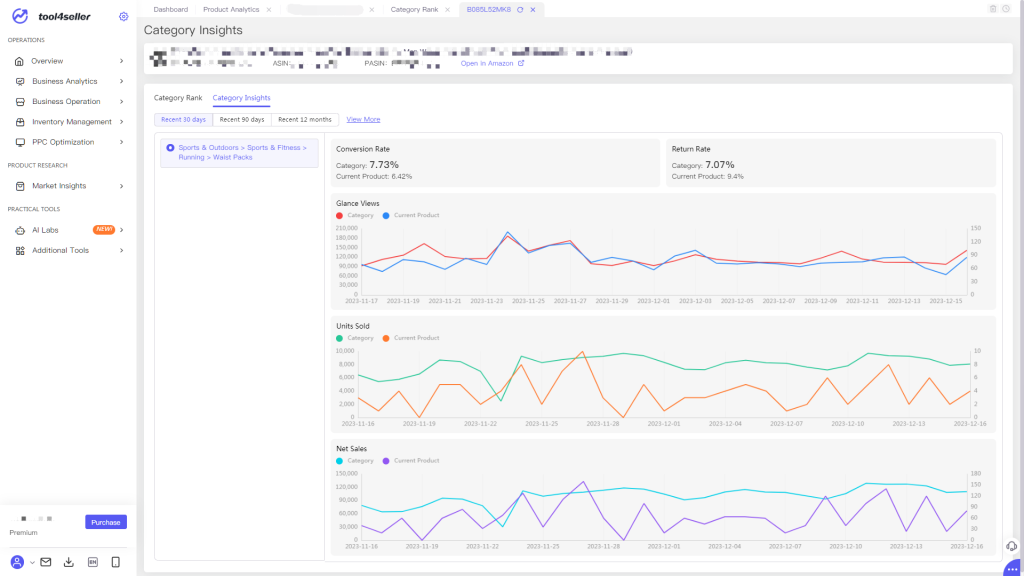Click the Overview home icon
The width and height of the screenshot is (1024, 576).
click(x=20, y=61)
